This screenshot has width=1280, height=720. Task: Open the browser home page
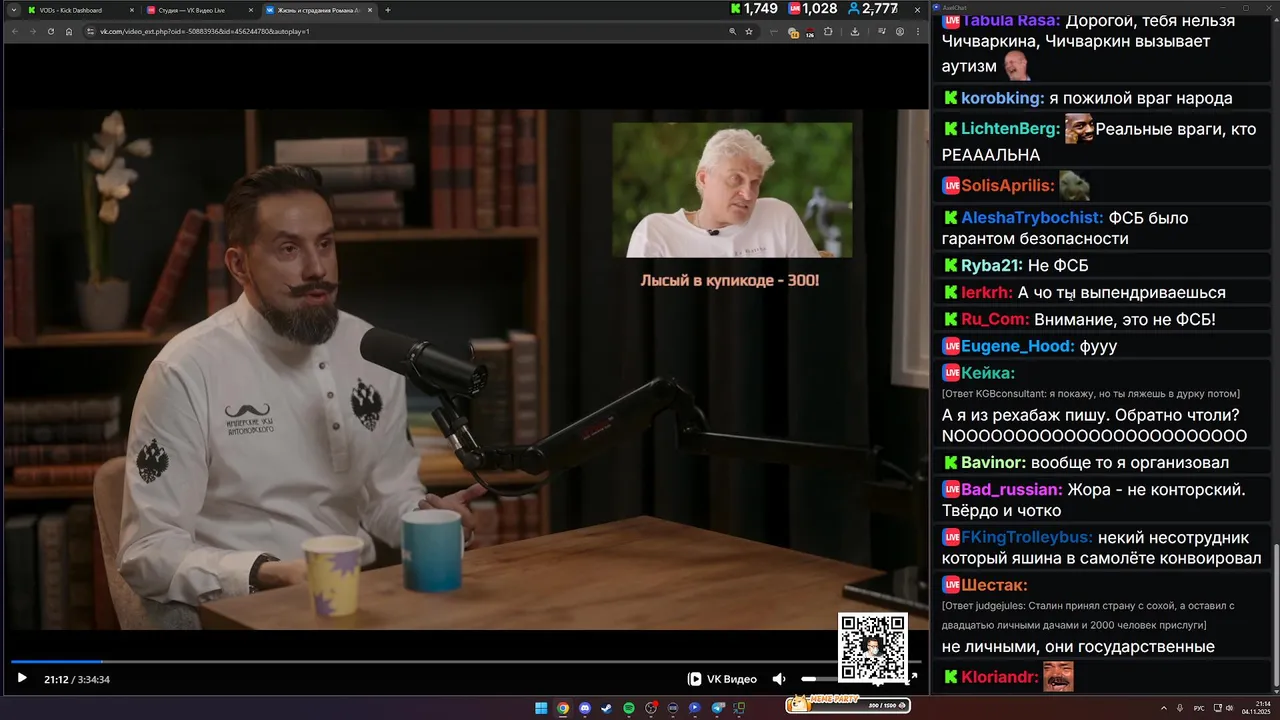tap(69, 31)
